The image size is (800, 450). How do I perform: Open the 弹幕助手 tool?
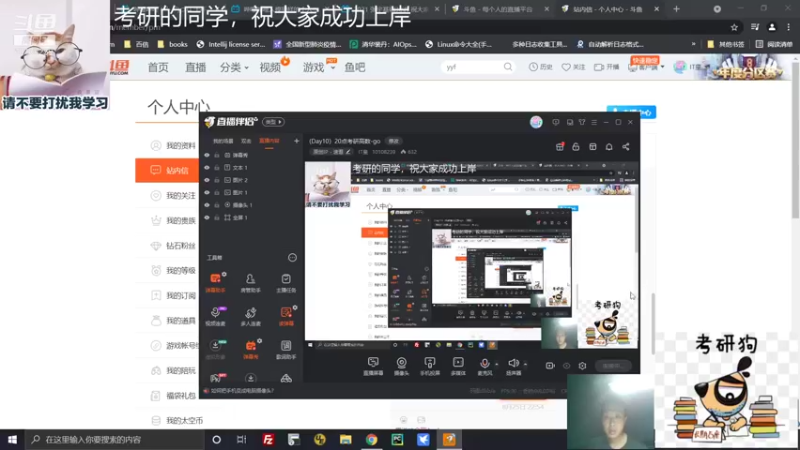pyautogui.click(x=215, y=283)
